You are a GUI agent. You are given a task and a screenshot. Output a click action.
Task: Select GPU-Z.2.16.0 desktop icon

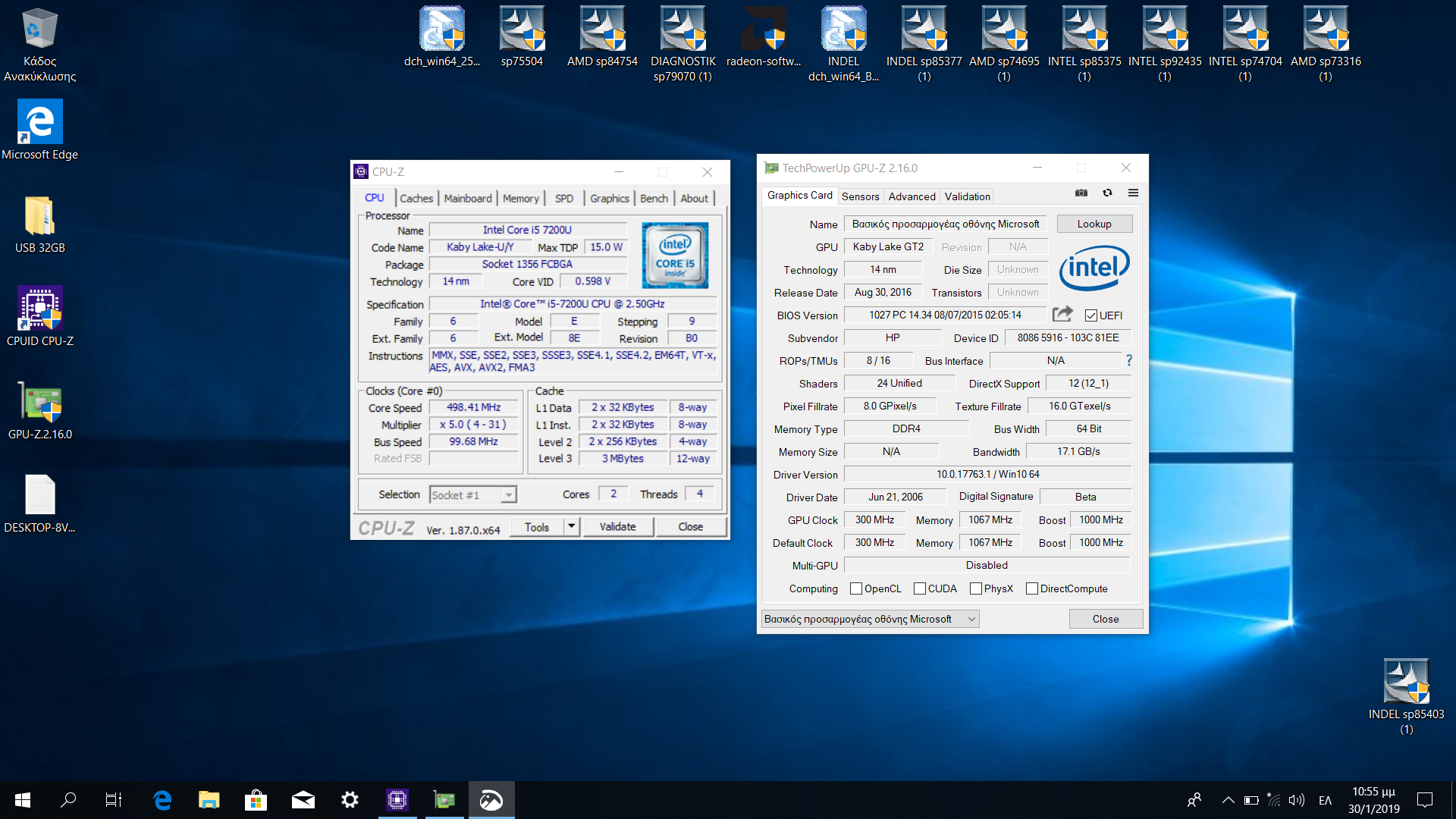coord(39,411)
